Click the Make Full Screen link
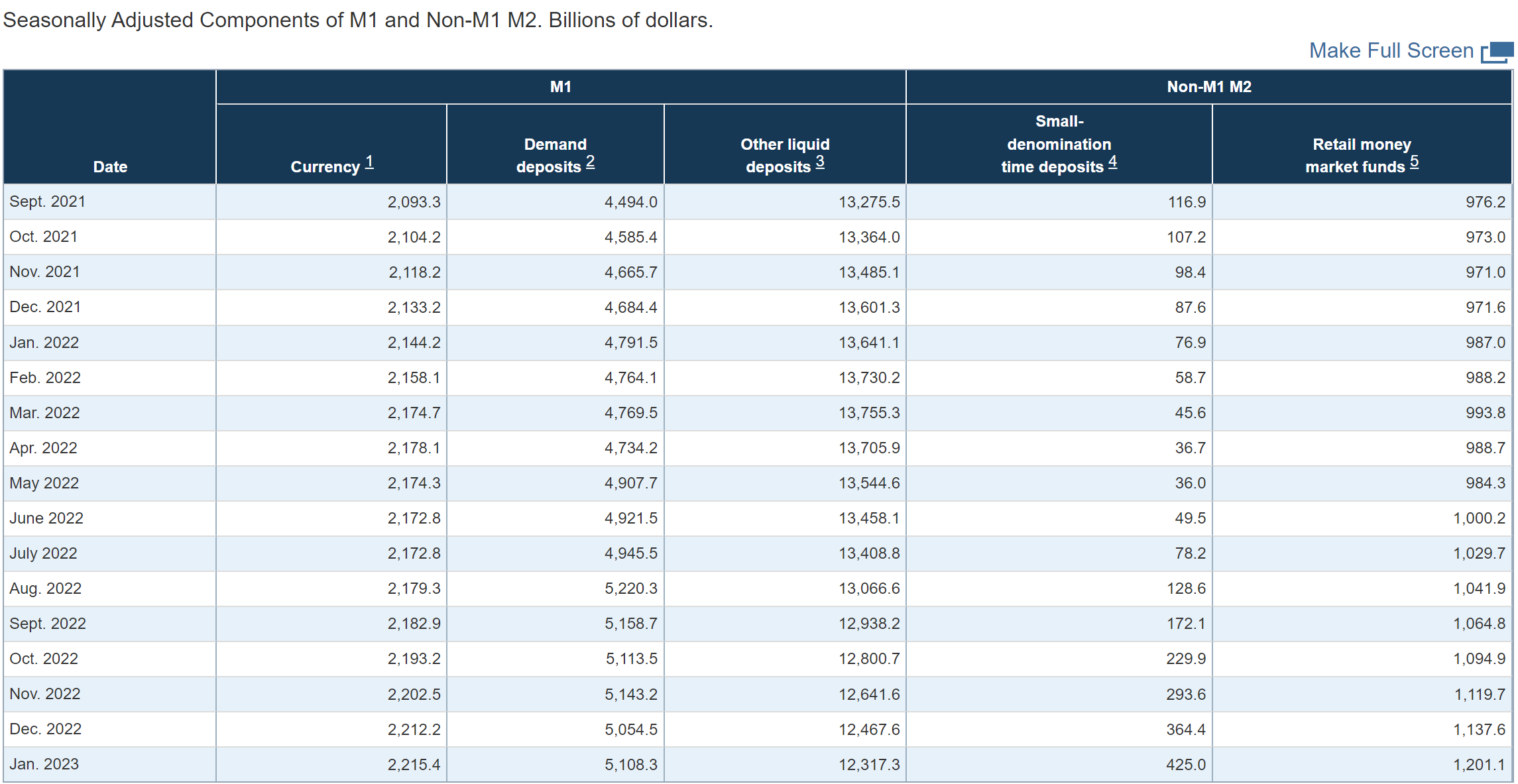Screen dimensions: 1518x784 coord(1390,51)
